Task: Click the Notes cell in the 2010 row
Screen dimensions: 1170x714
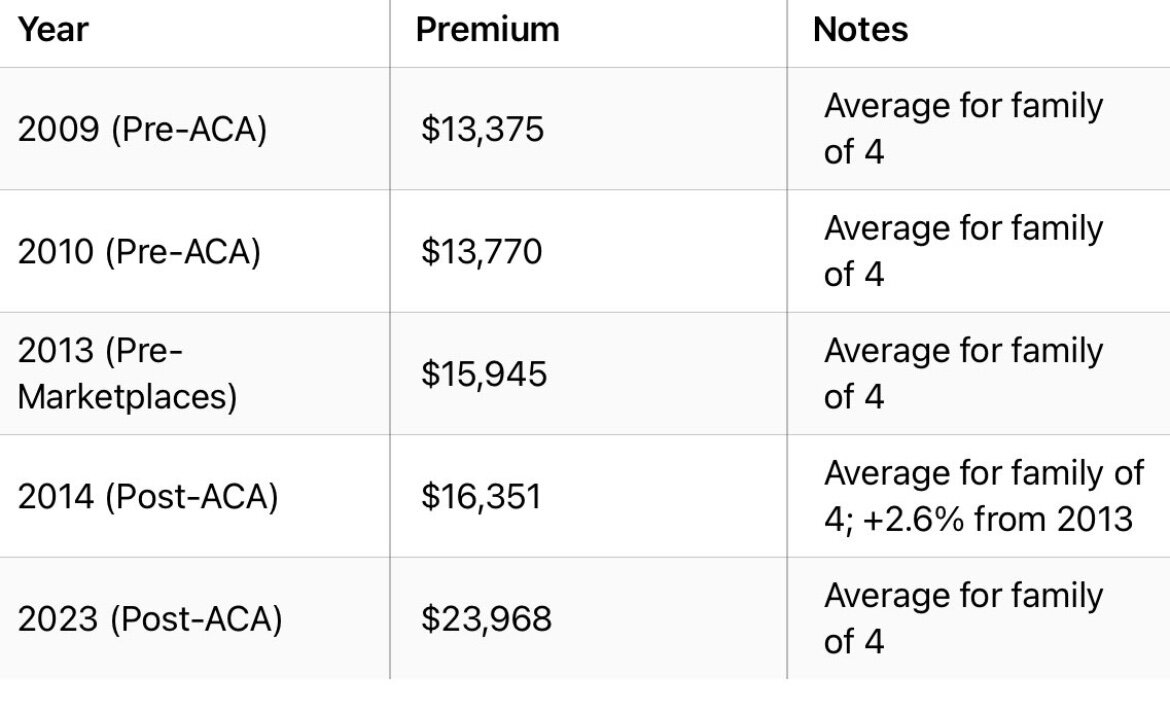Action: (x=963, y=251)
